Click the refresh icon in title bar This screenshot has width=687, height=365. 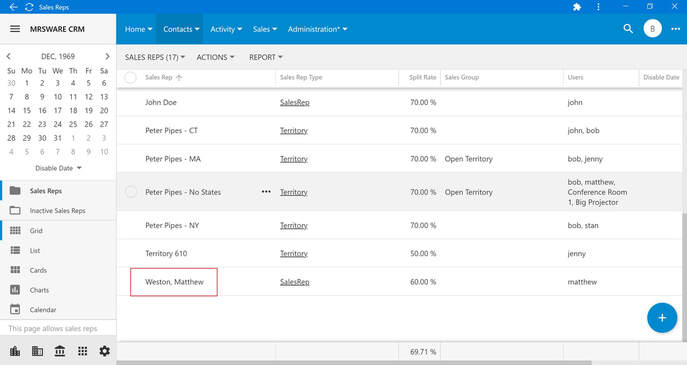pos(29,7)
